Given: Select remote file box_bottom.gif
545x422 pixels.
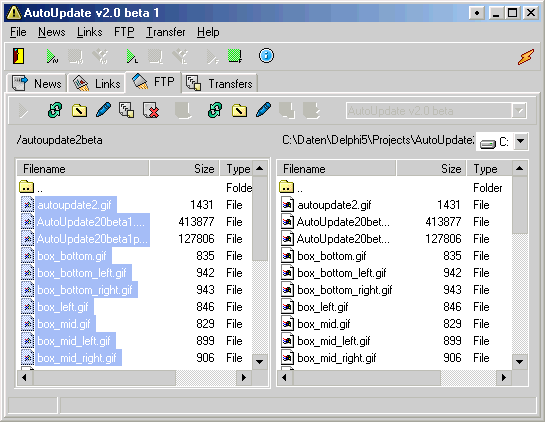Looking at the screenshot, I should (x=72, y=256).
